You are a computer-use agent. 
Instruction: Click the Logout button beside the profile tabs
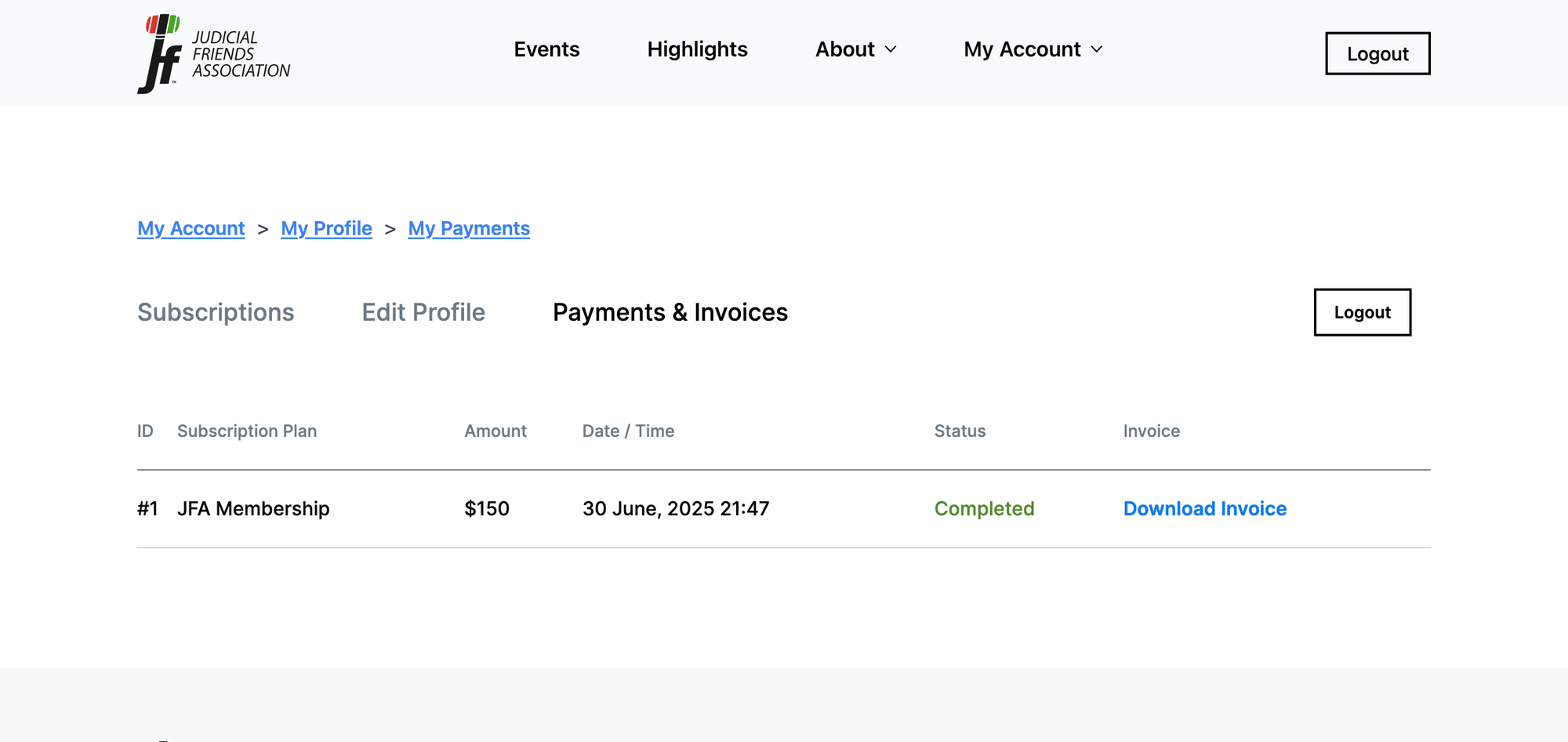click(x=1362, y=312)
